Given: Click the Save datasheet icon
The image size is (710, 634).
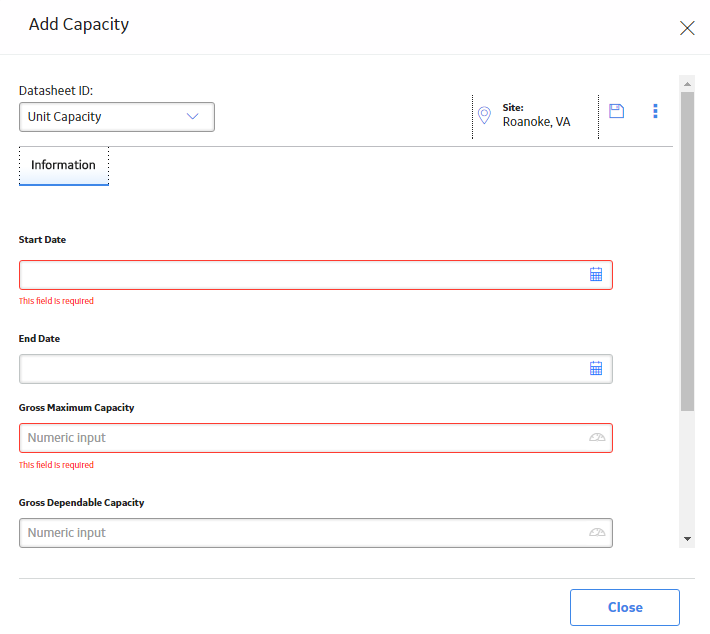Looking at the screenshot, I should pos(616,111).
